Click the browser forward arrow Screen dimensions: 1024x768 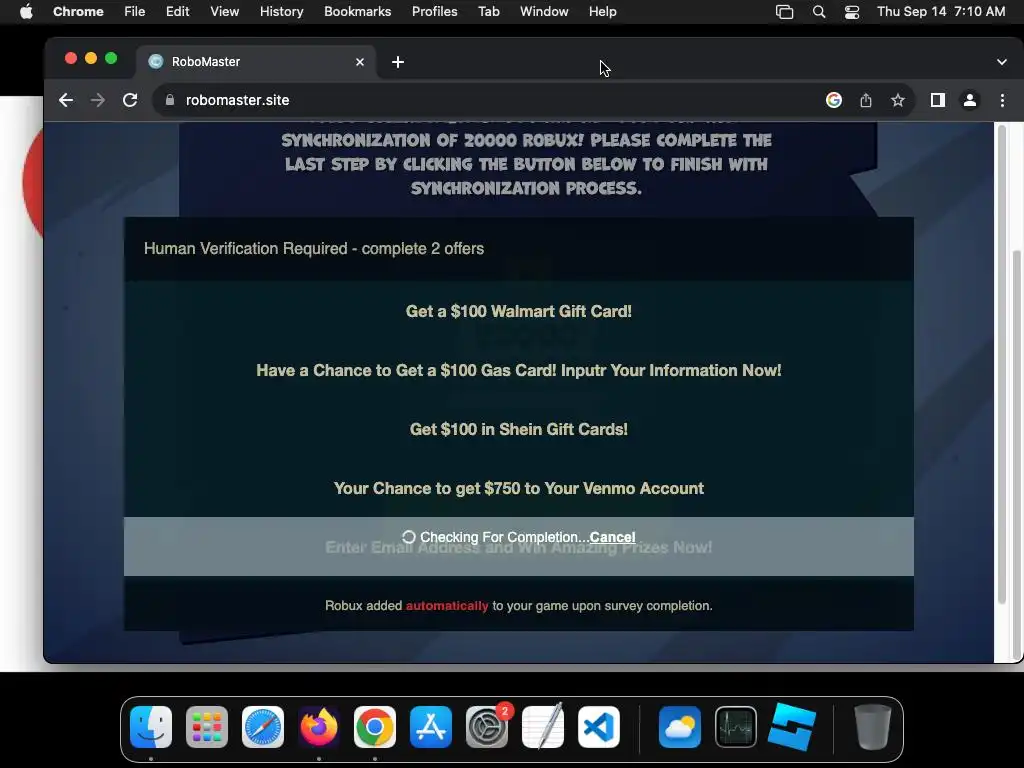click(97, 100)
